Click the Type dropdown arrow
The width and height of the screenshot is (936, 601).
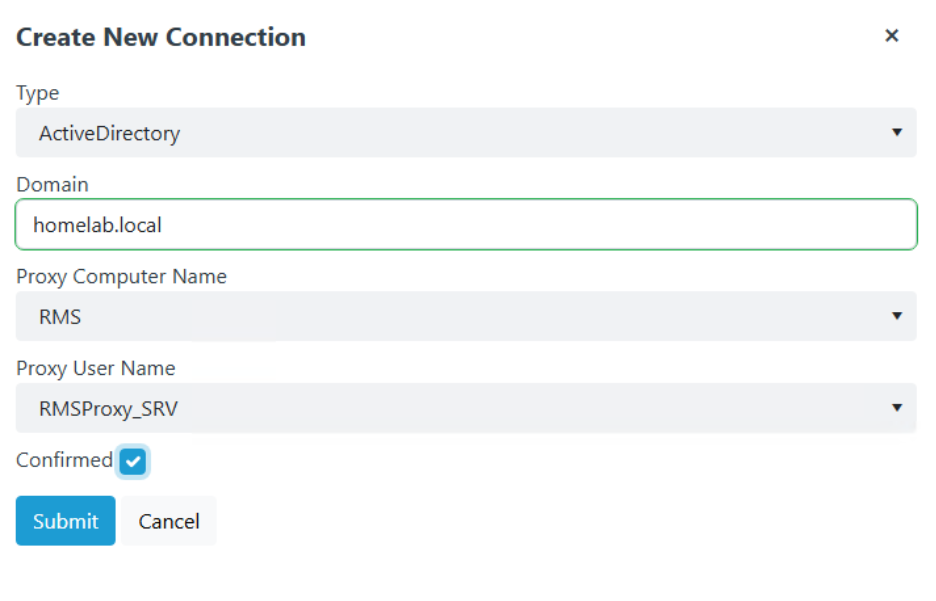click(898, 132)
